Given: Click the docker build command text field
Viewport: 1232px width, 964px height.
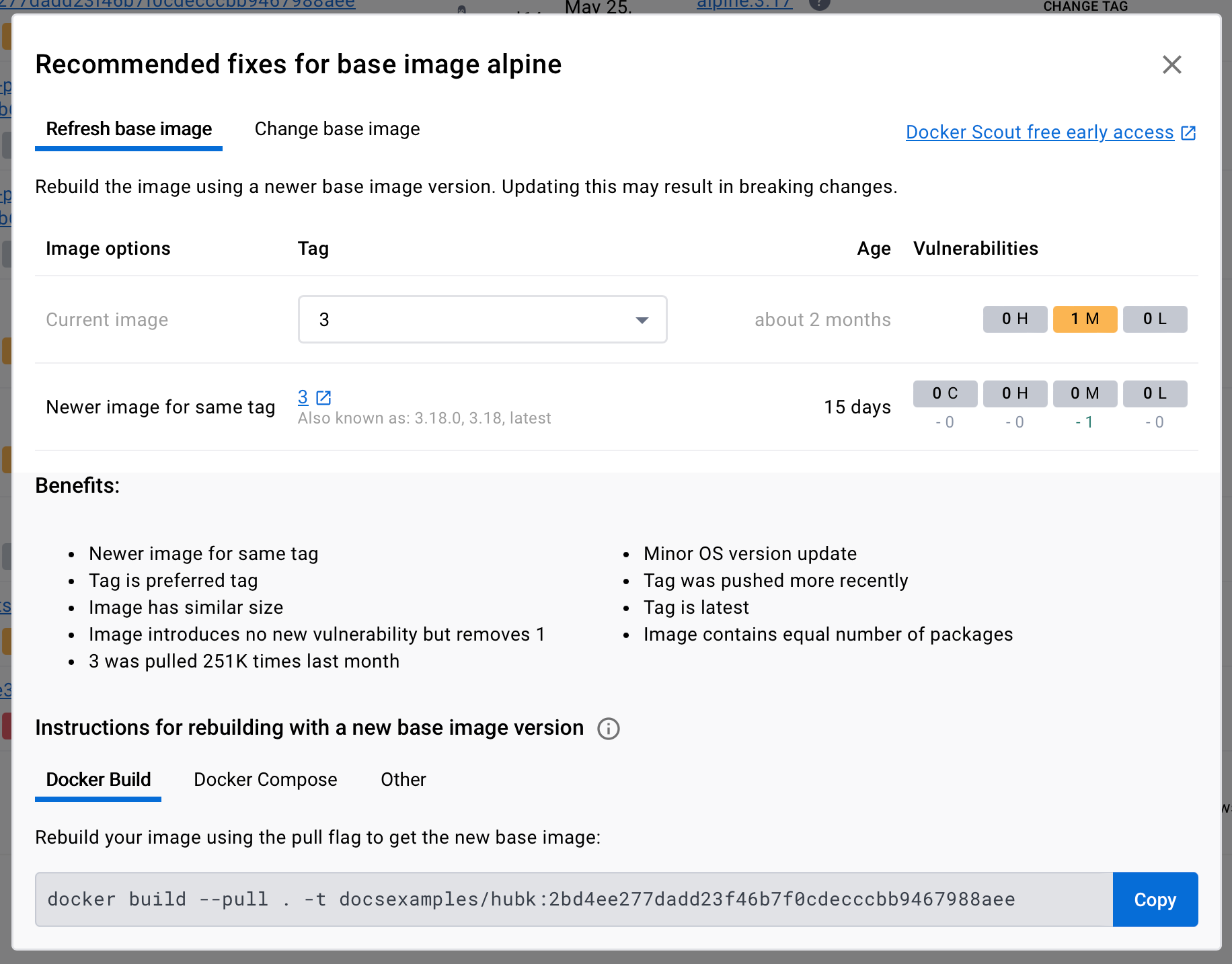Looking at the screenshot, I should click(x=574, y=899).
